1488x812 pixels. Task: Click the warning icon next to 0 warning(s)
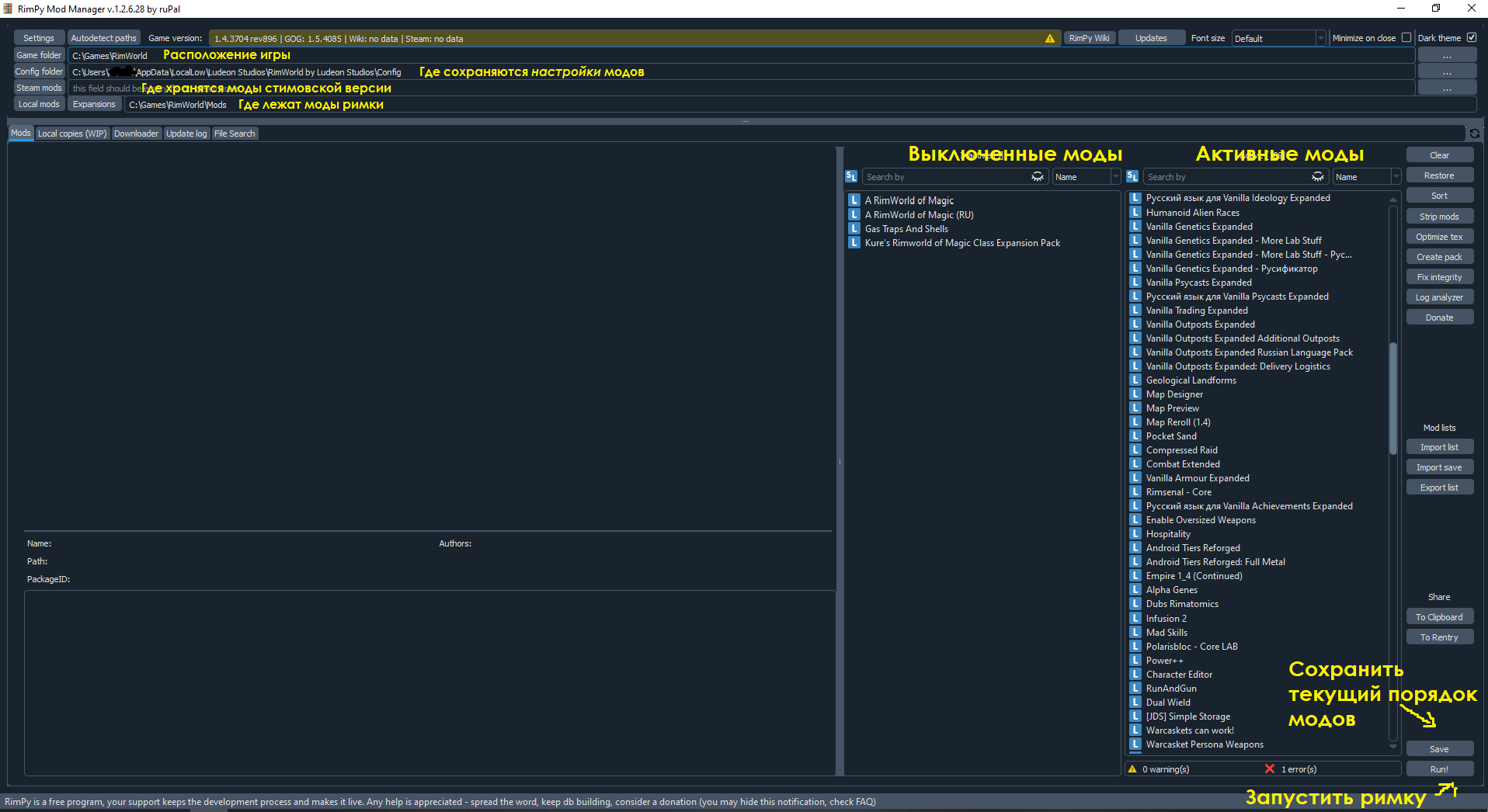[1133, 769]
